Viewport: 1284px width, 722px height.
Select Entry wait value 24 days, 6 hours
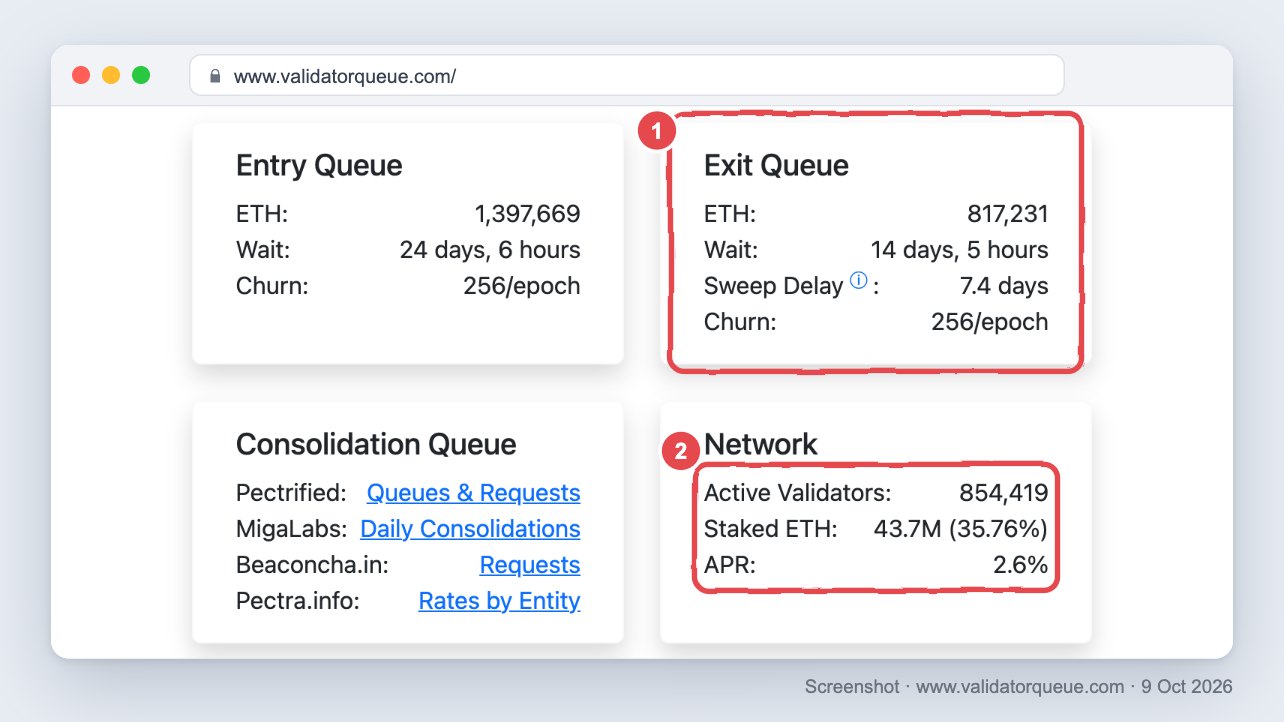[x=490, y=250]
